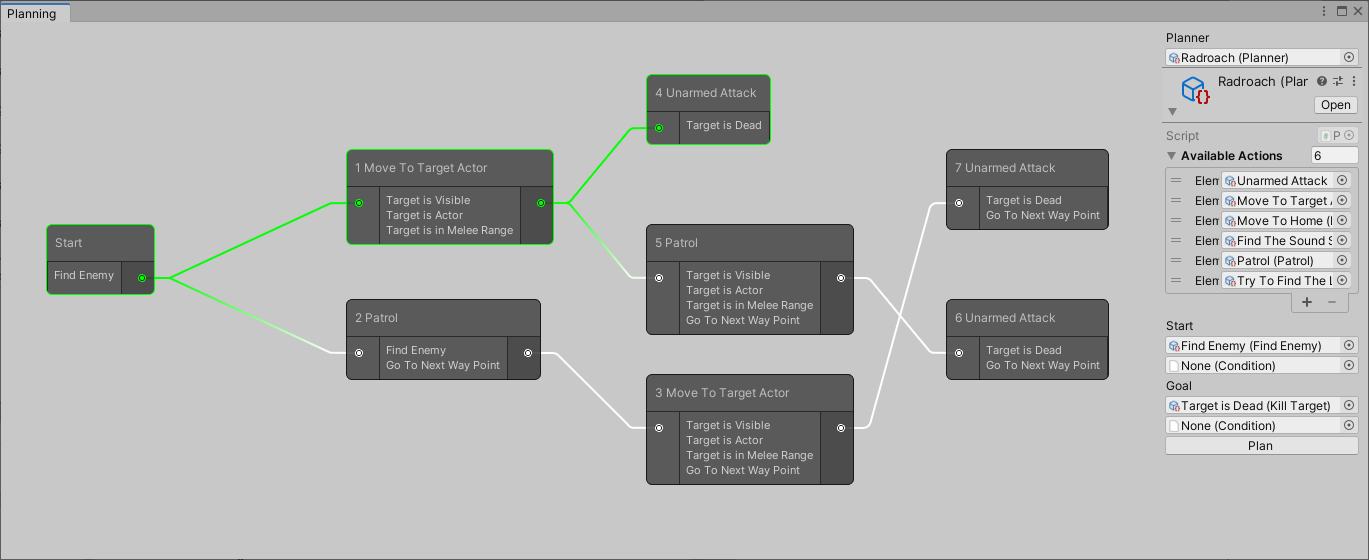Image resolution: width=1369 pixels, height=560 pixels.
Task: Click input port of 3 Move To Target Actor
Action: (659, 428)
